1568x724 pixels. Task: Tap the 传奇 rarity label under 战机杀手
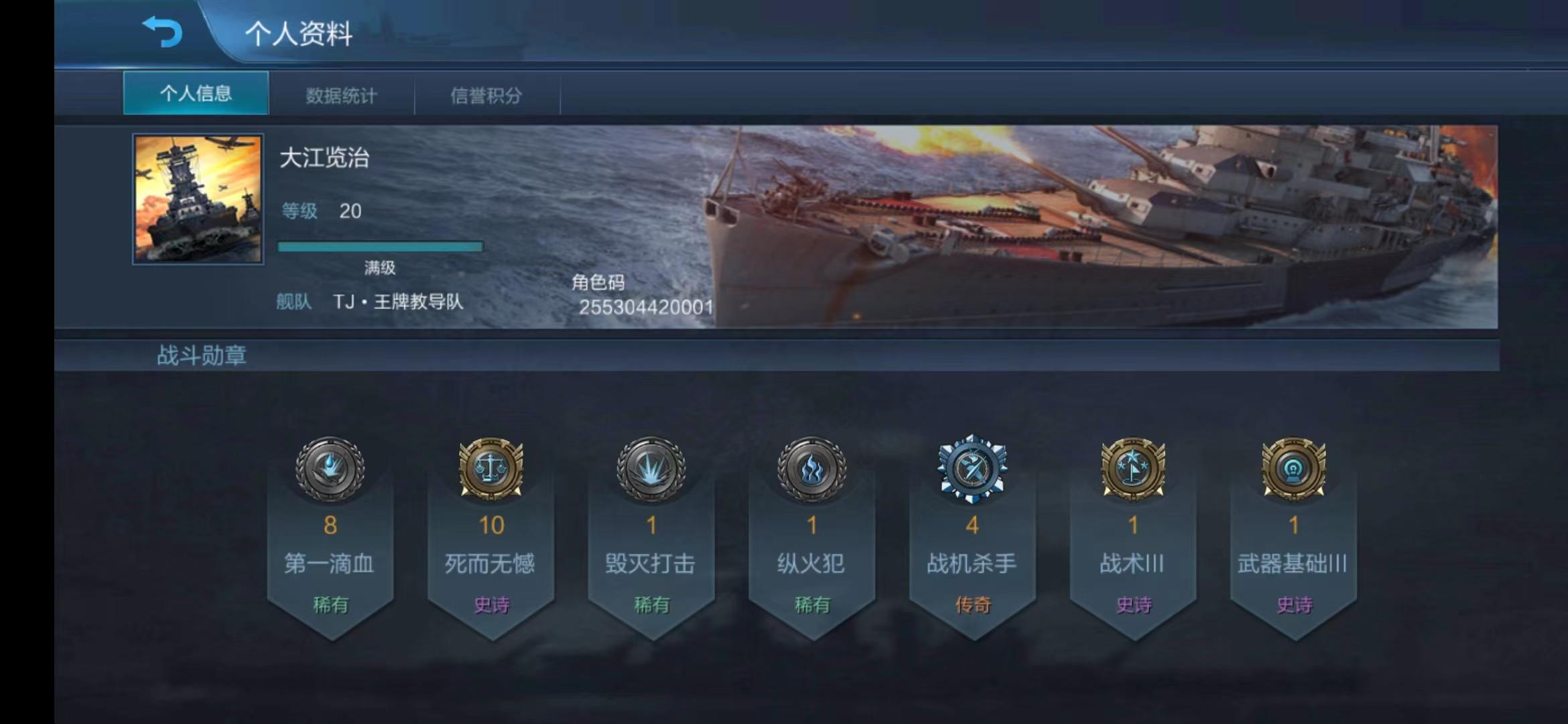tap(972, 605)
